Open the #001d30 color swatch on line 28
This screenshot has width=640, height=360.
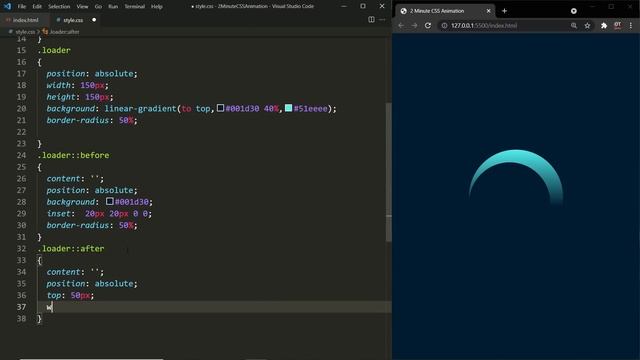(x=110, y=201)
